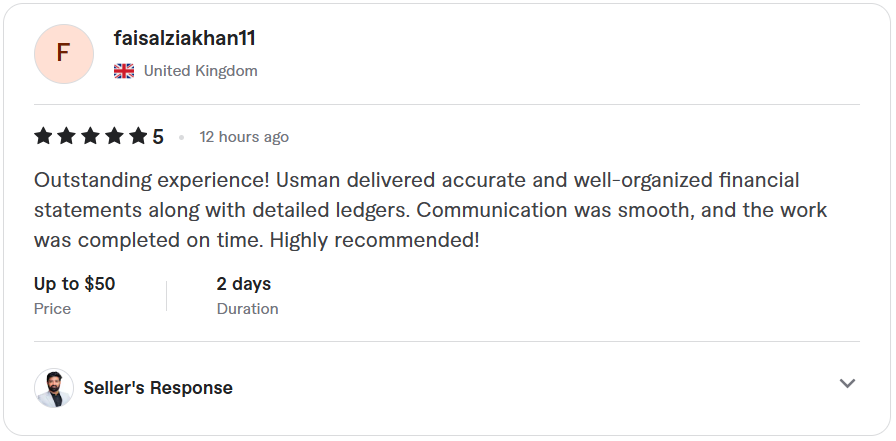This screenshot has width=896, height=441.
Task: Open the Seller's Response section label
Action: (x=158, y=388)
